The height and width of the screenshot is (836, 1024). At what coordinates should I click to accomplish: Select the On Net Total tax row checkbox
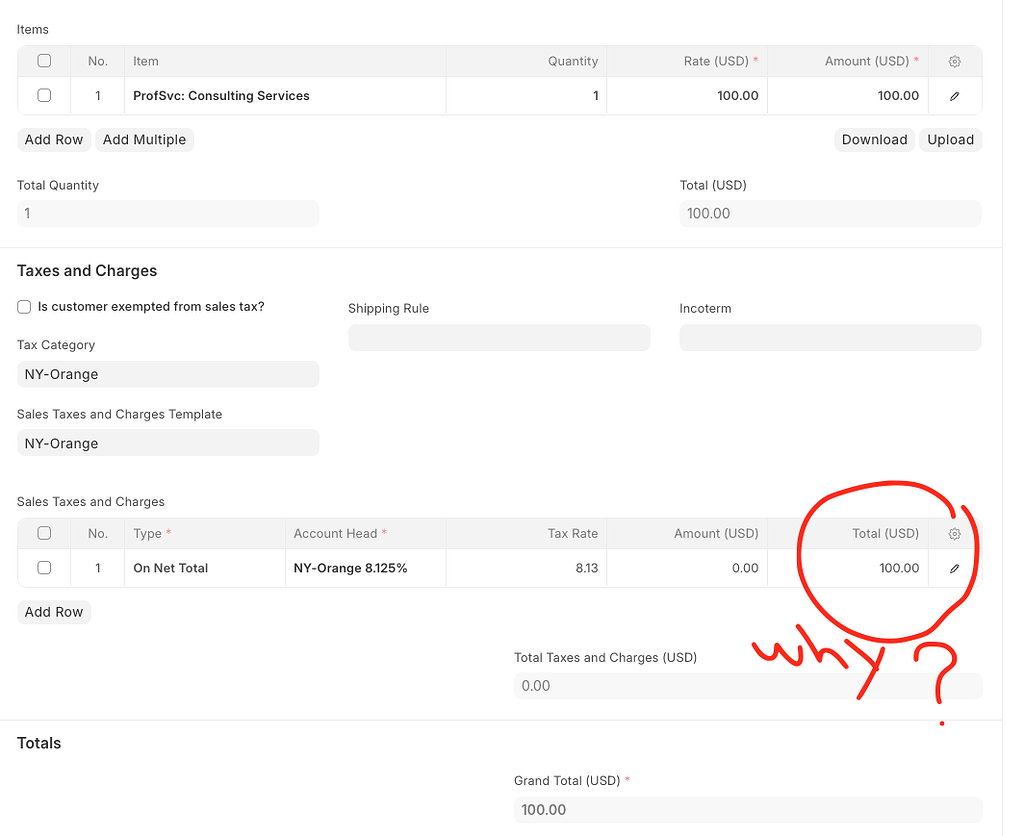point(44,567)
